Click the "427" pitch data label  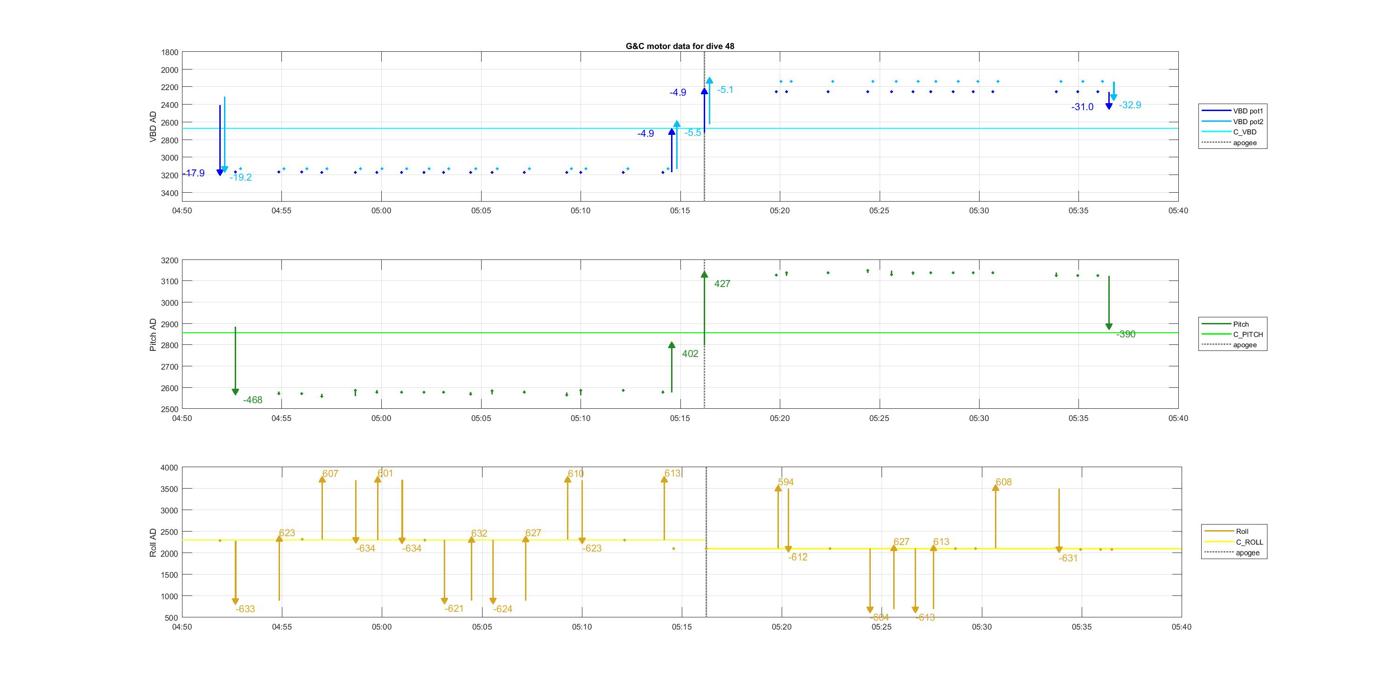point(722,284)
